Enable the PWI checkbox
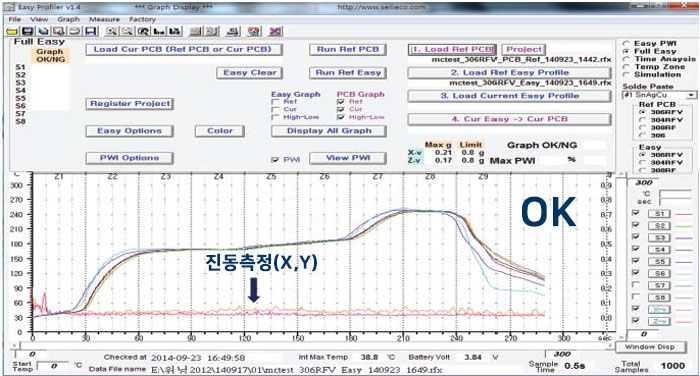 pyautogui.click(x=275, y=160)
